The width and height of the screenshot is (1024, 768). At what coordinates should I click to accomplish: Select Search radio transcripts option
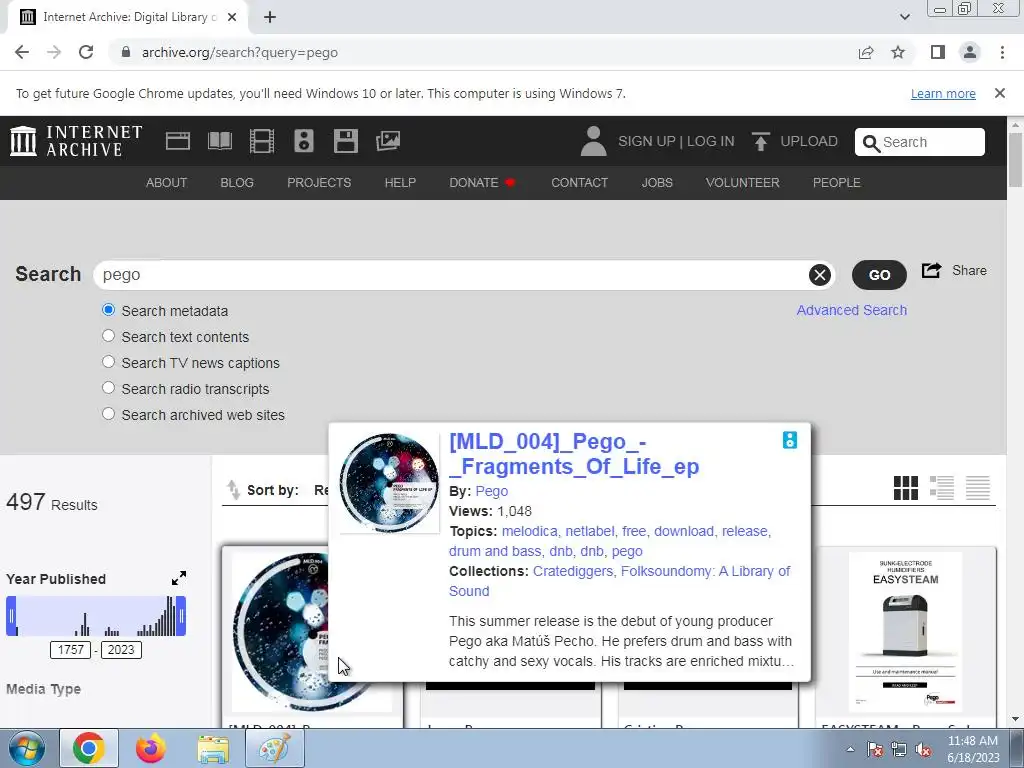108,388
